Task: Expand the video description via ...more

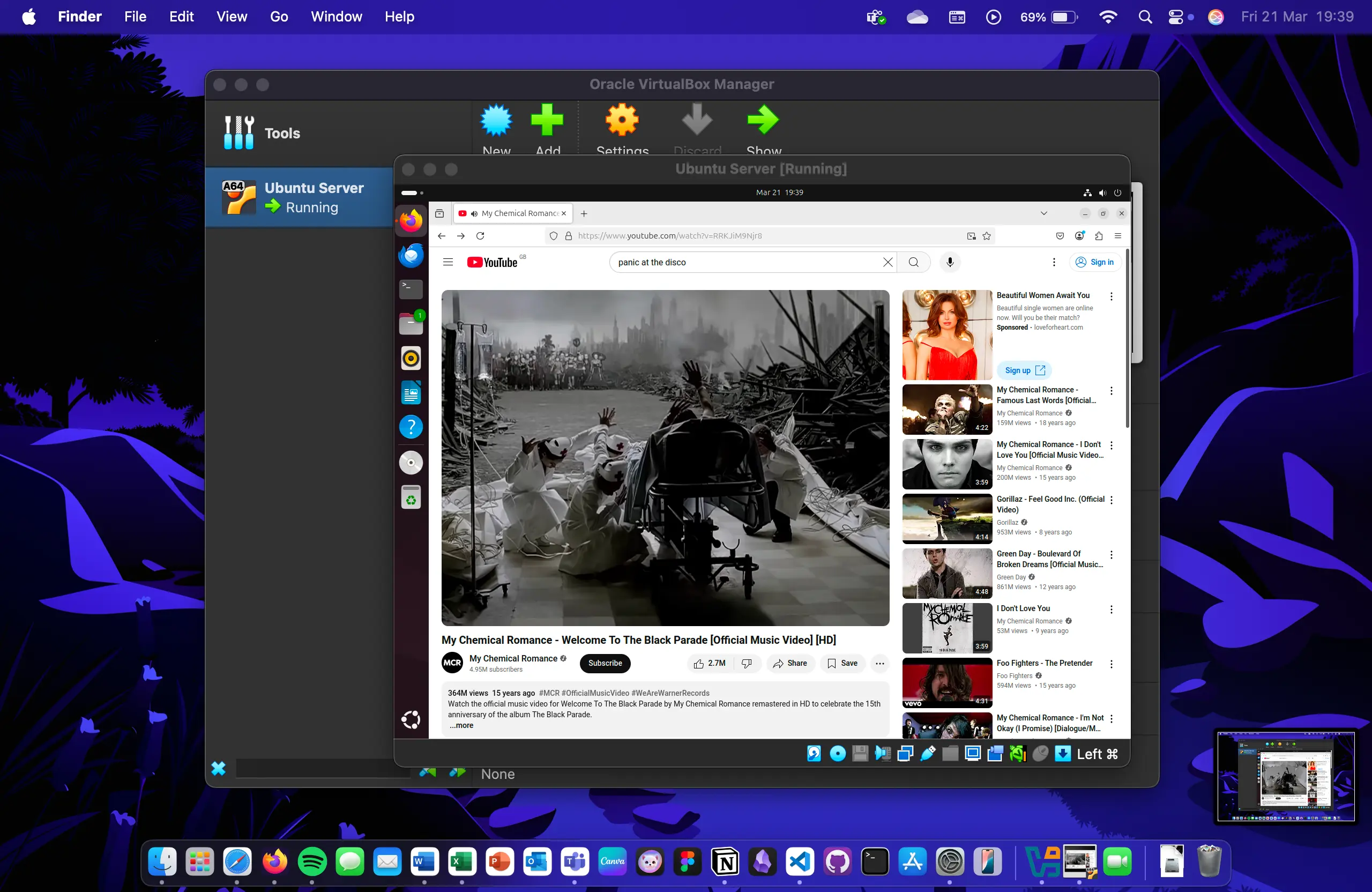Action: click(460, 725)
